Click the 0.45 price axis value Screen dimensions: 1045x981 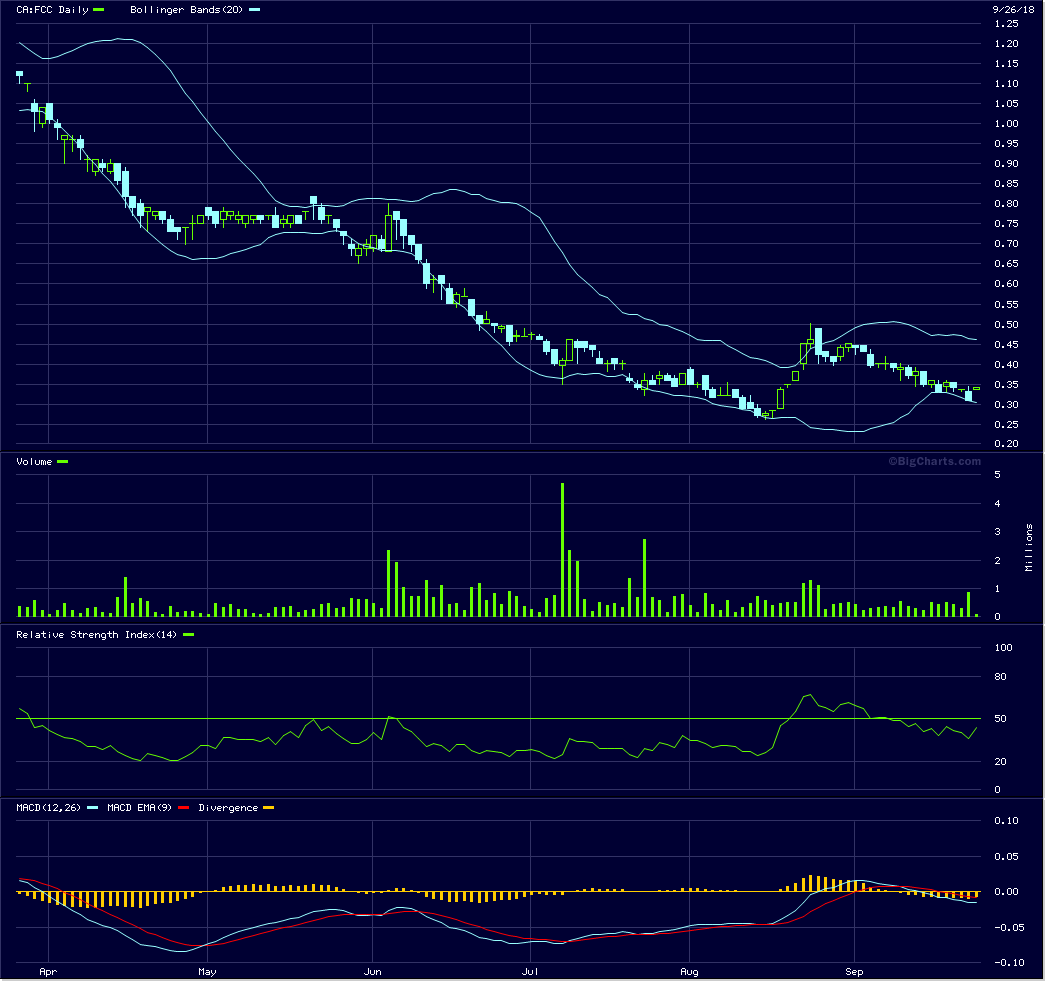point(1006,345)
